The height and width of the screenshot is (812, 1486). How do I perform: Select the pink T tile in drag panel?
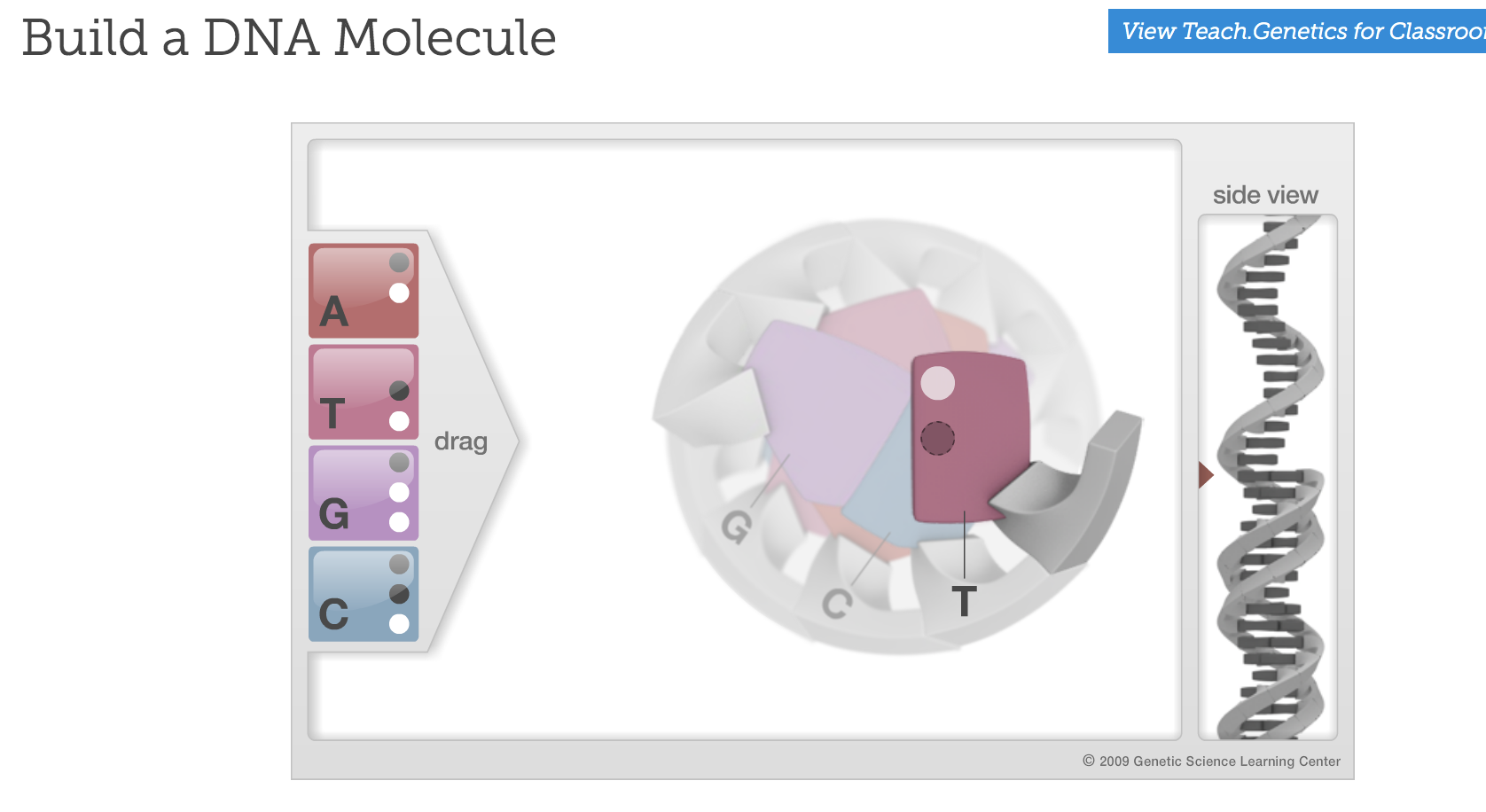[363, 392]
